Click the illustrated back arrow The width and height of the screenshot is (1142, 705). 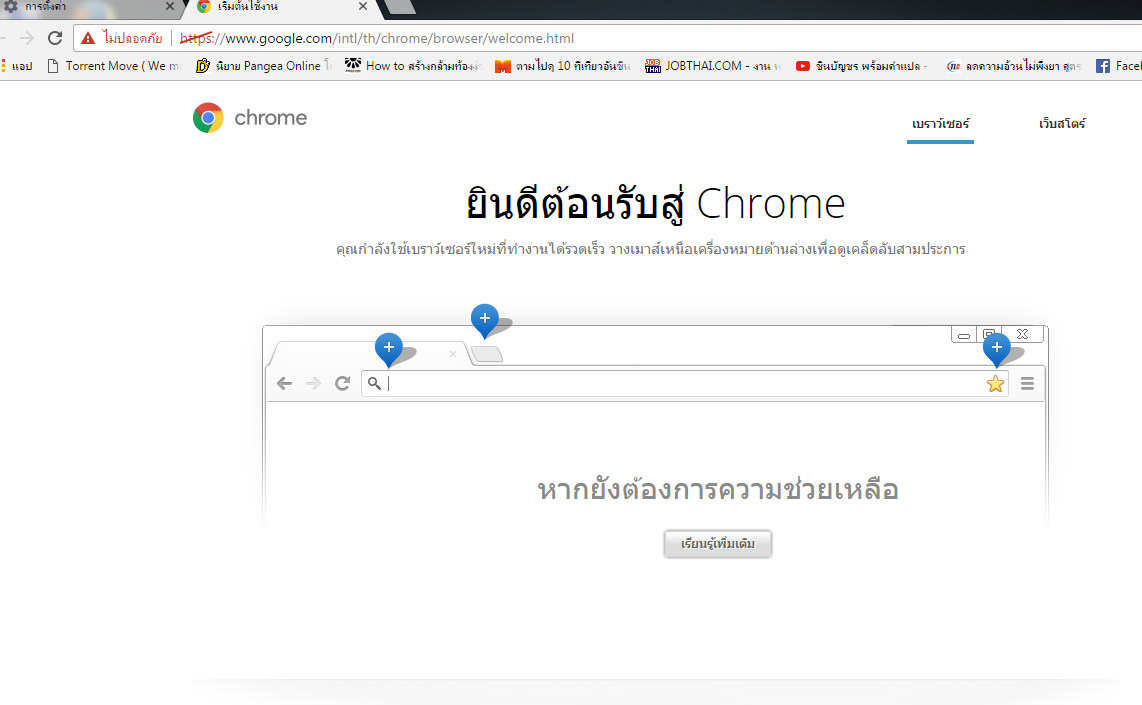click(x=284, y=383)
